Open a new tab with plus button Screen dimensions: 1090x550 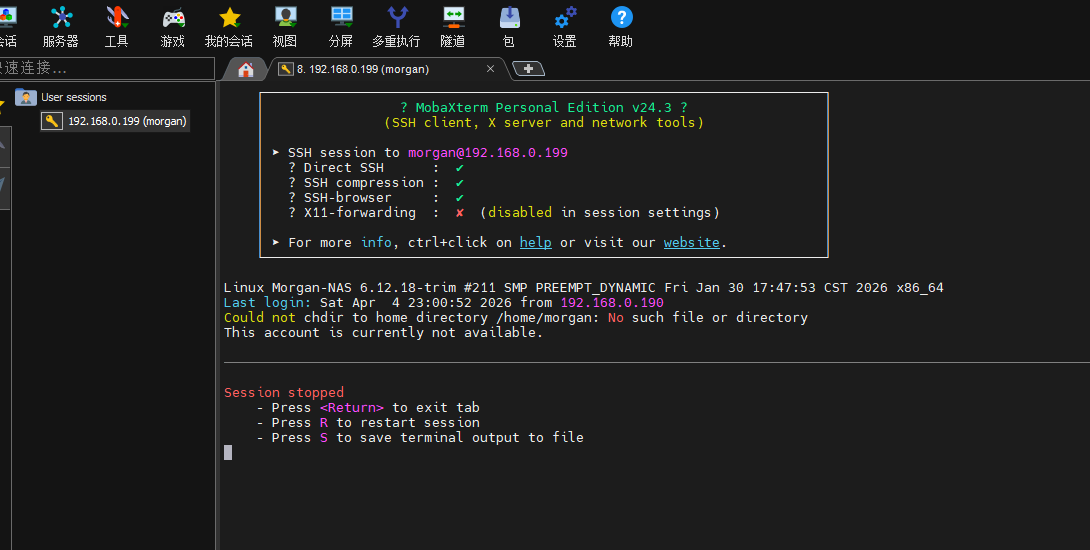(x=528, y=68)
